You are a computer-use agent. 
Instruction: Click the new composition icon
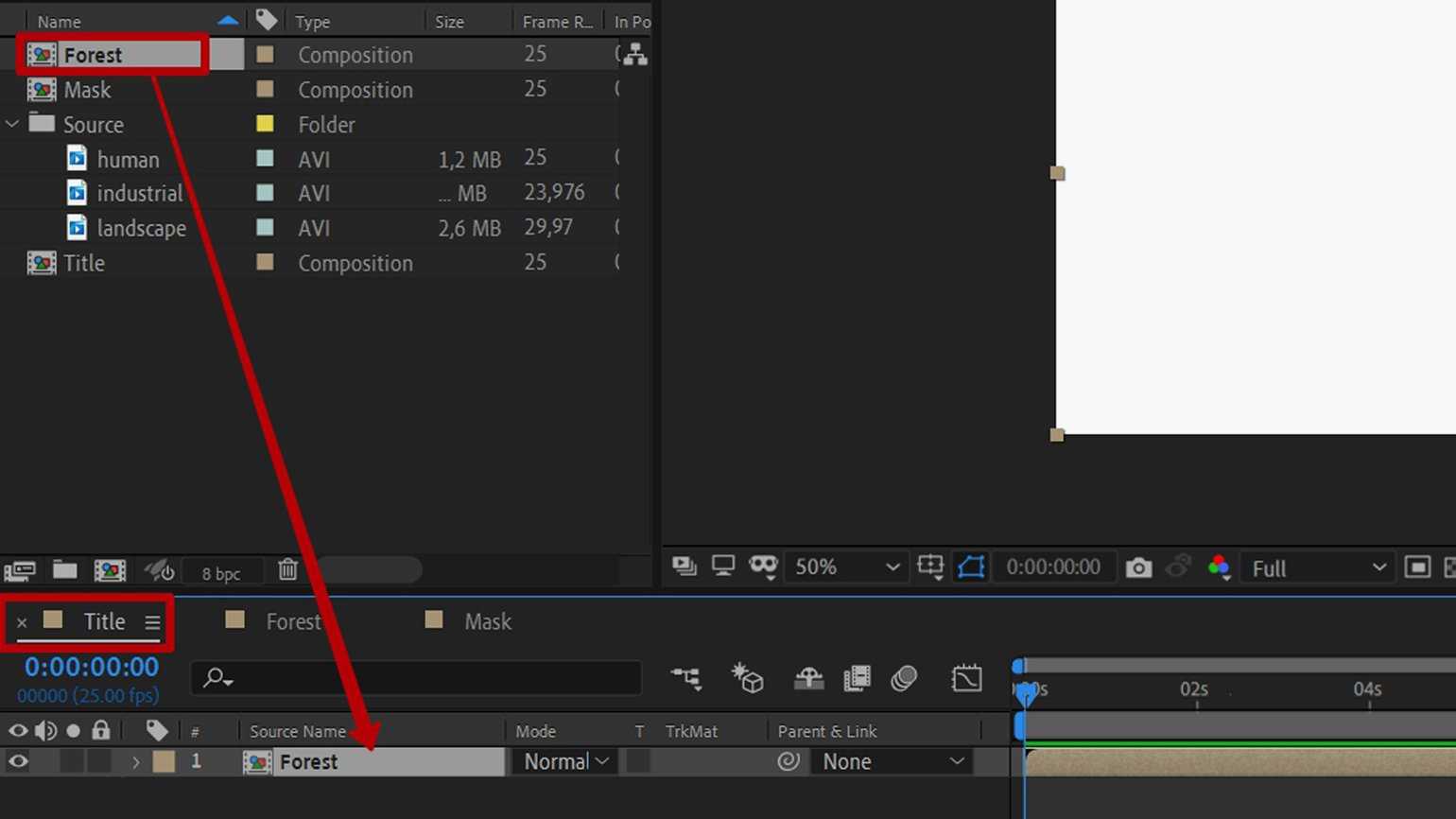pos(110,569)
